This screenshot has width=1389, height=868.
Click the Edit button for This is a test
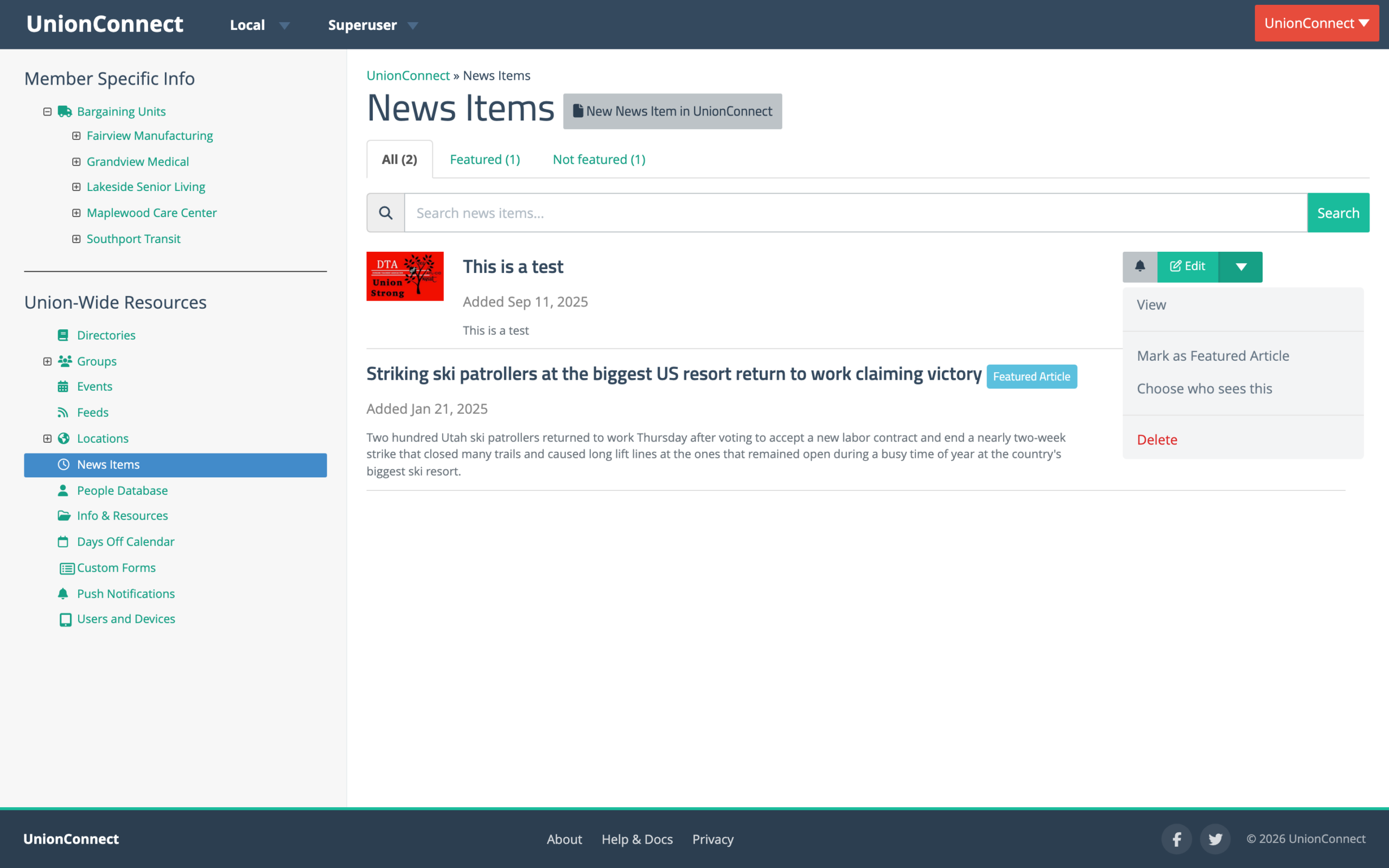point(1188,266)
